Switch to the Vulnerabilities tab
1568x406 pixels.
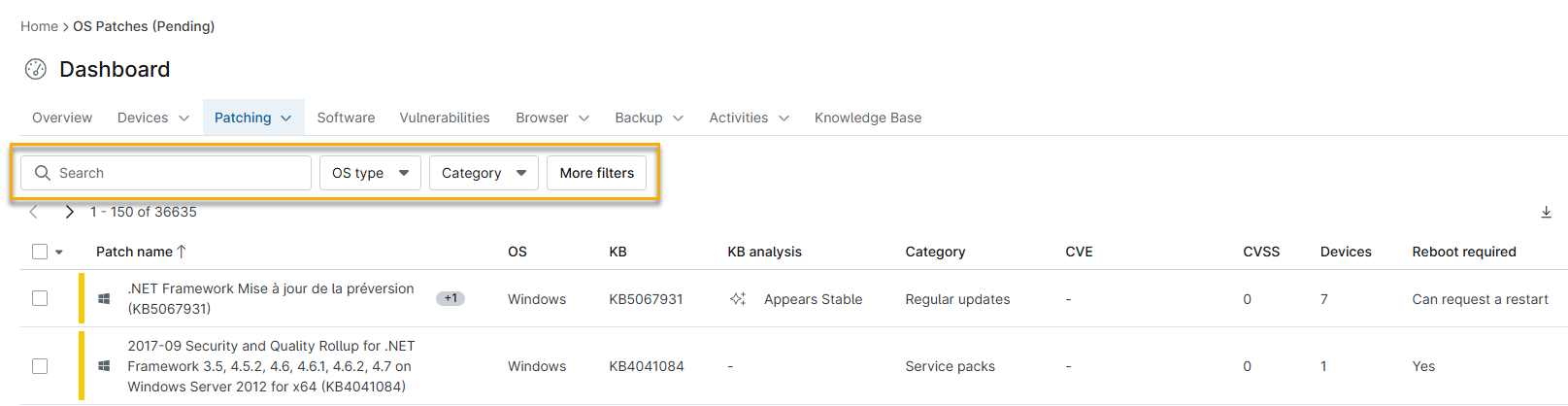pos(445,118)
